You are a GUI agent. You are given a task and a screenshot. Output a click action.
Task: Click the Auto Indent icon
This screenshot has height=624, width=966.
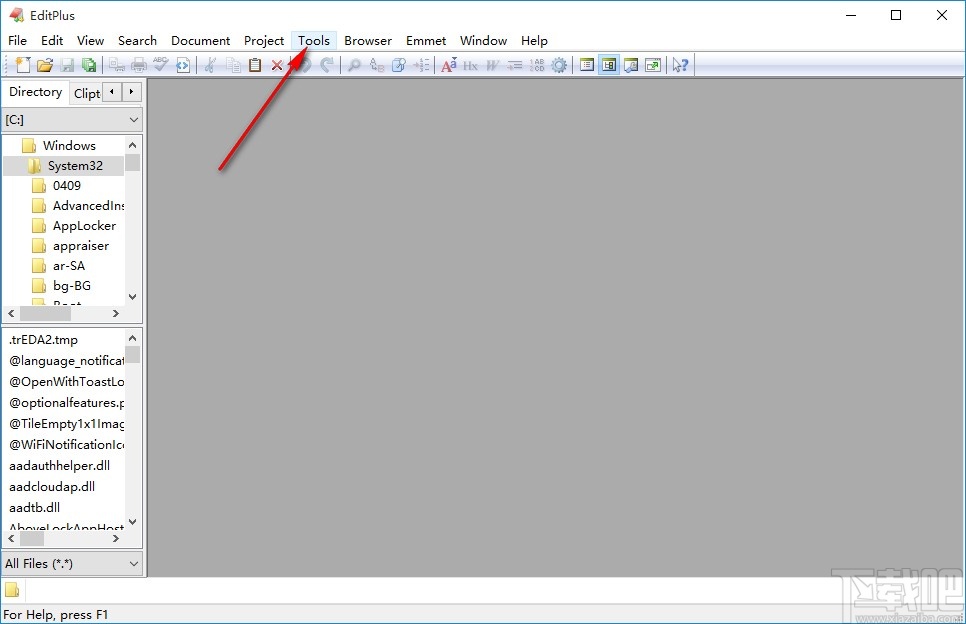[514, 65]
